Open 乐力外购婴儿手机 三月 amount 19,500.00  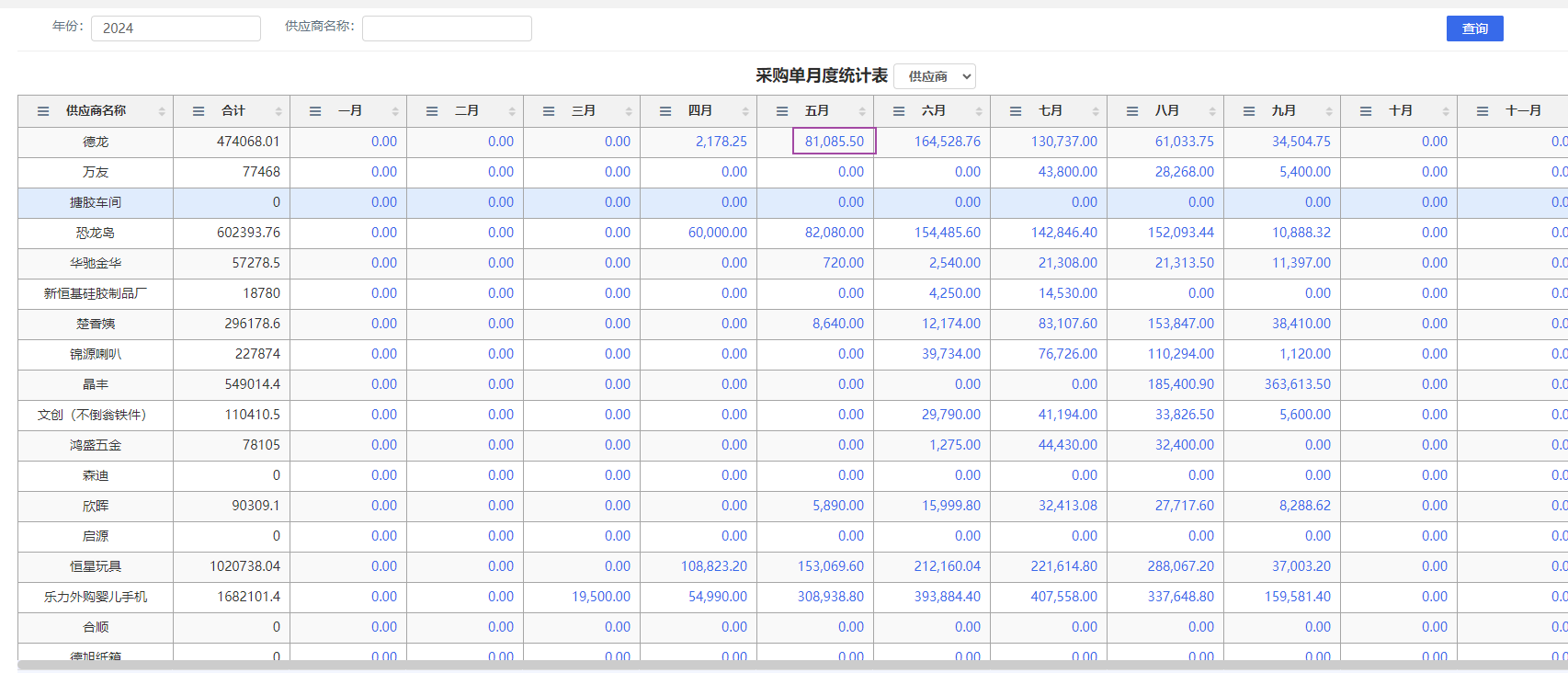click(x=601, y=597)
